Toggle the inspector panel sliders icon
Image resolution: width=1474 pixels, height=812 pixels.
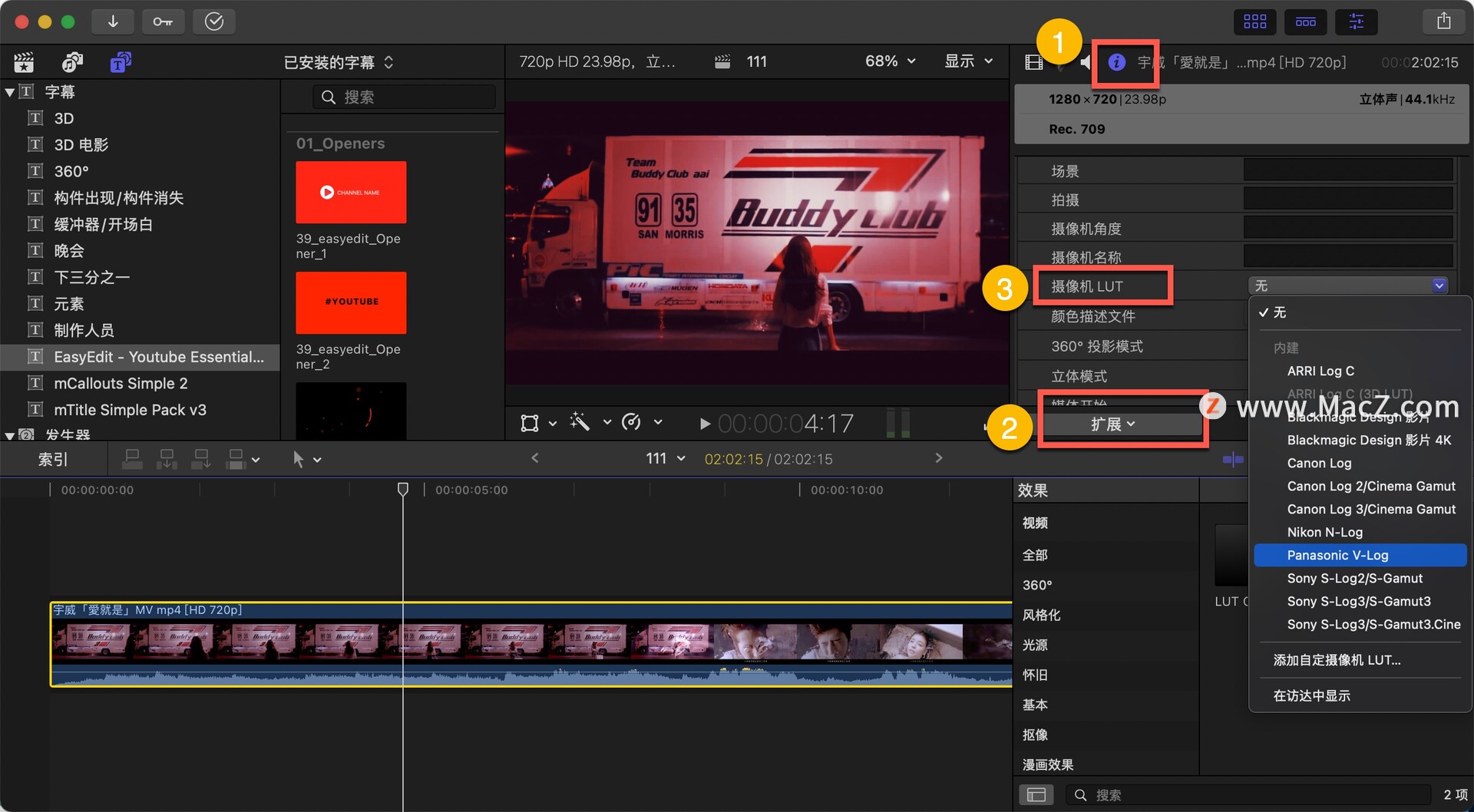pyautogui.click(x=1356, y=22)
